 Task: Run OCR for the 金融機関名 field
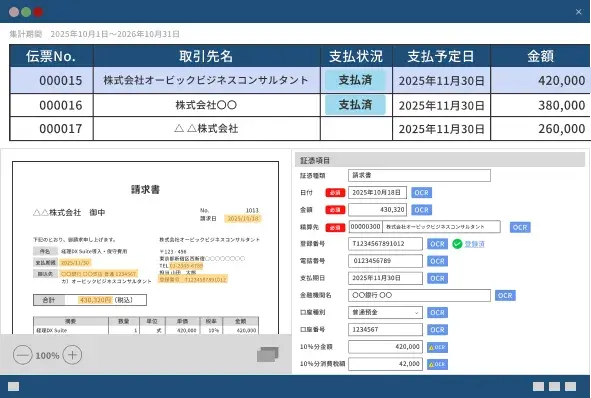(x=505, y=295)
